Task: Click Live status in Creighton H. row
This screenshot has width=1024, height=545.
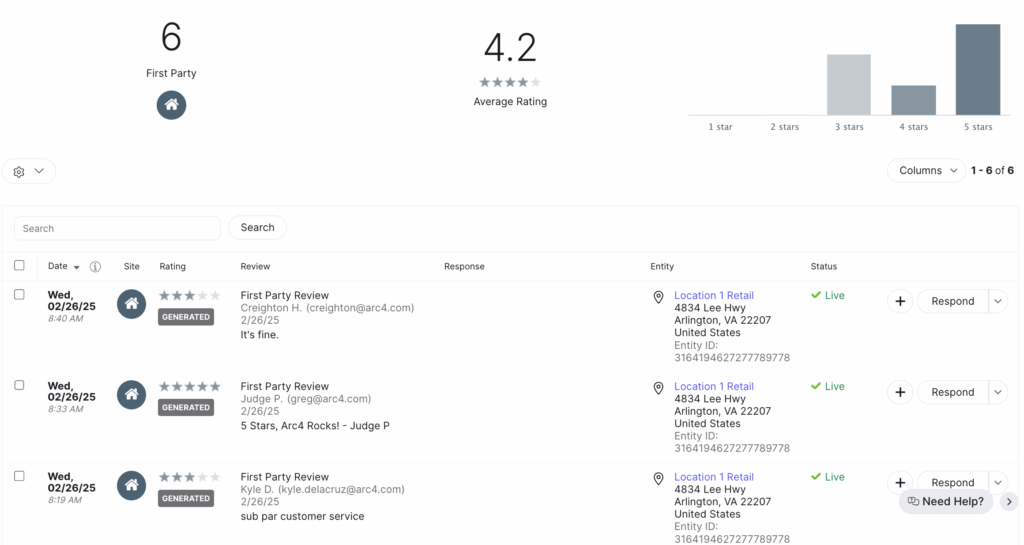Action: click(827, 295)
